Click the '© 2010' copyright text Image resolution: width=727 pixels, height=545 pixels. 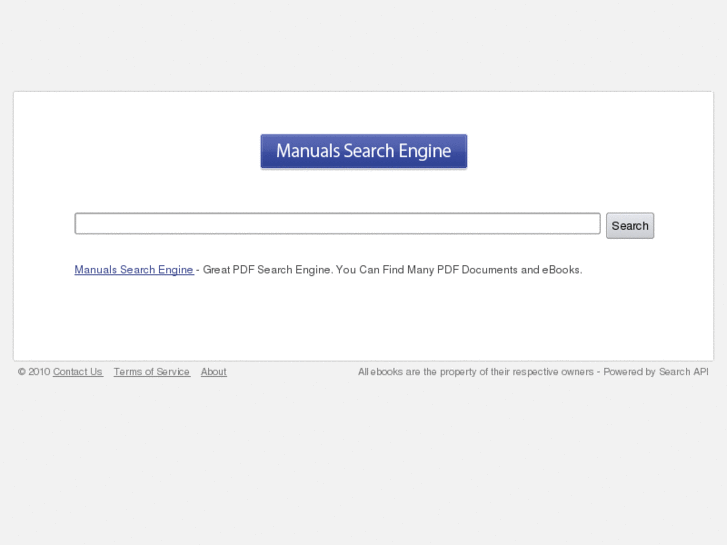click(x=34, y=372)
